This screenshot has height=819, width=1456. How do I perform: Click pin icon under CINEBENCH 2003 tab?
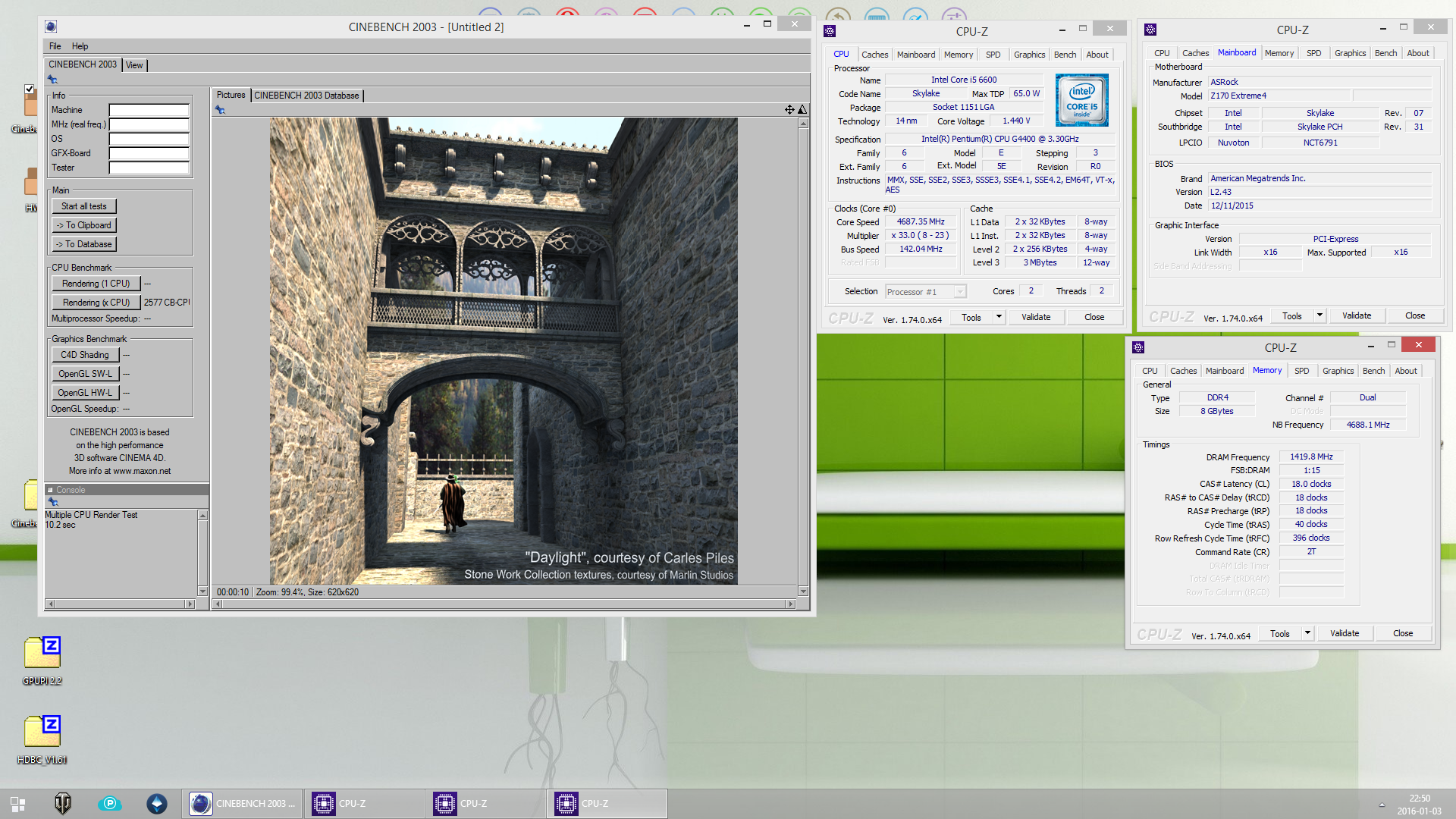52,80
